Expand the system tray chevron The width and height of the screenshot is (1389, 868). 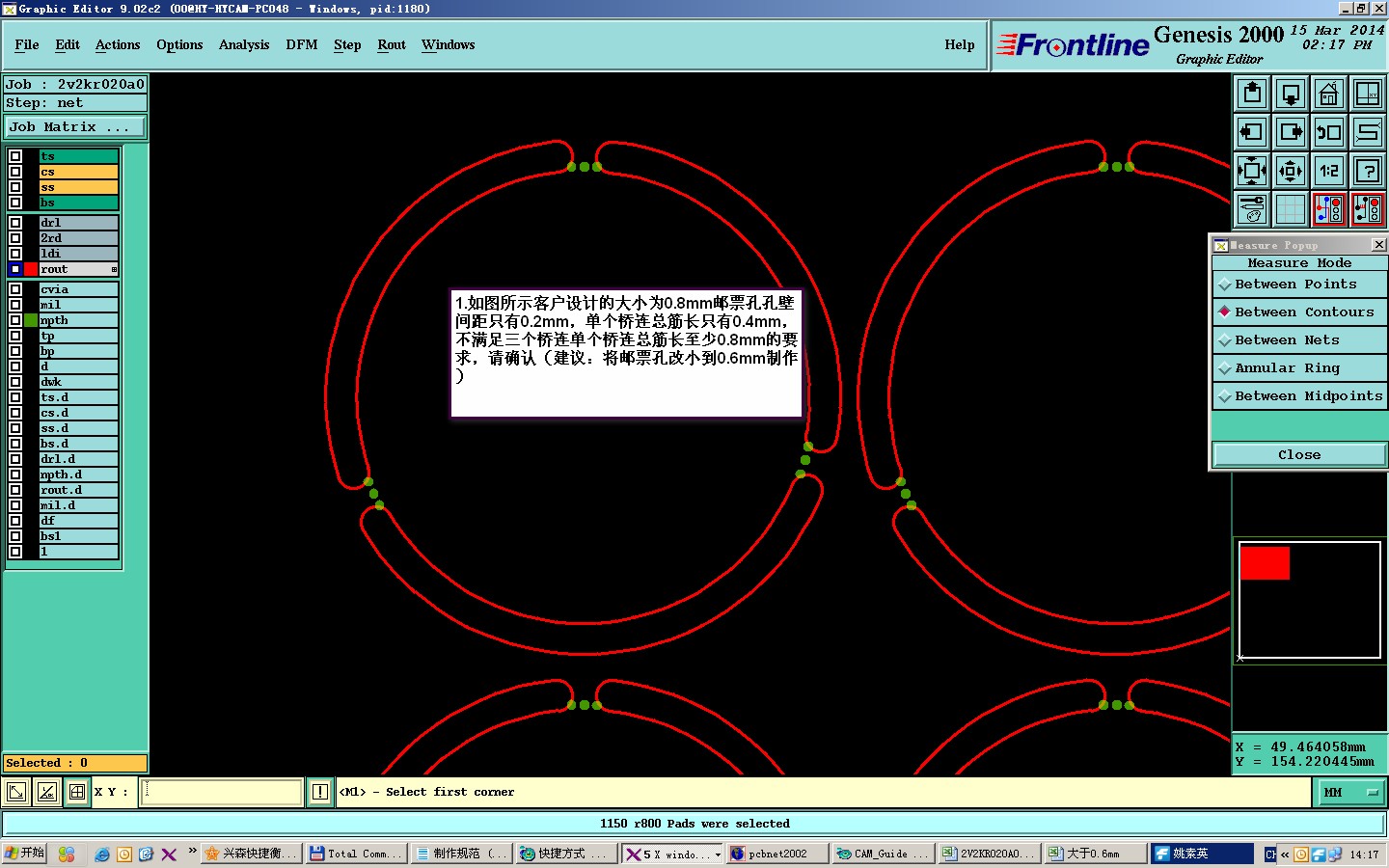click(1285, 854)
